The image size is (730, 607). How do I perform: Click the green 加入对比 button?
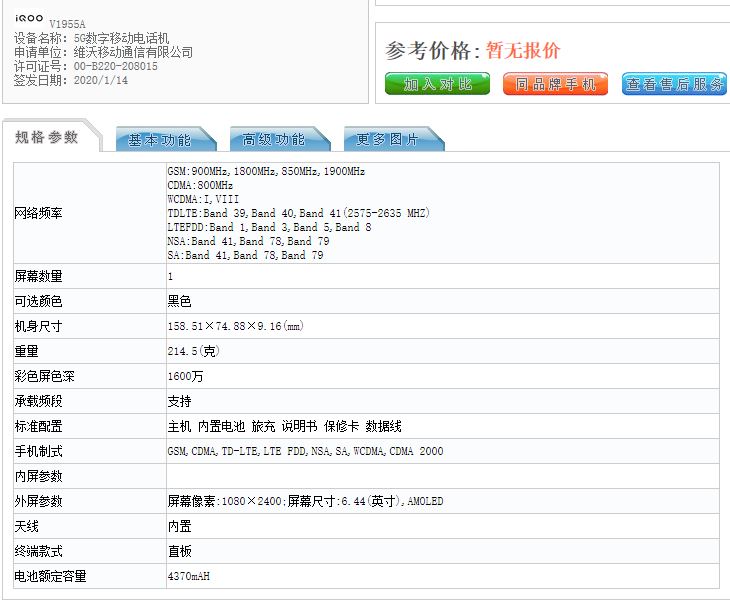pyautogui.click(x=437, y=84)
